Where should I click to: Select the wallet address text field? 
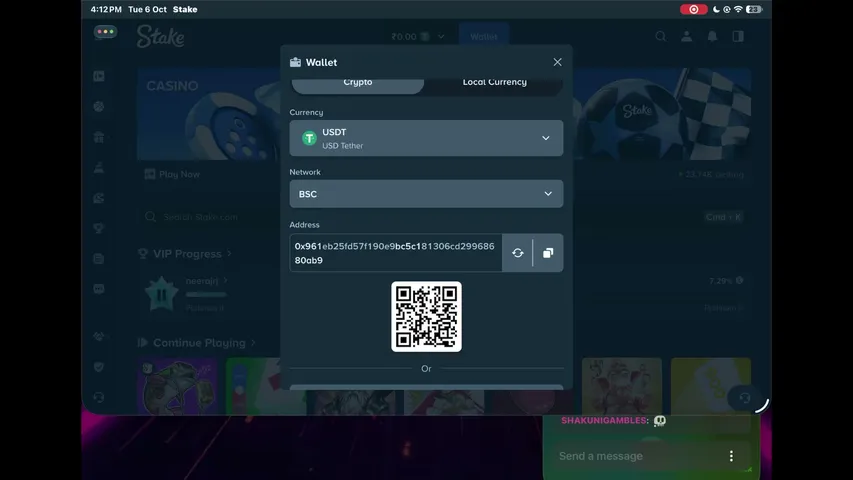tap(395, 253)
